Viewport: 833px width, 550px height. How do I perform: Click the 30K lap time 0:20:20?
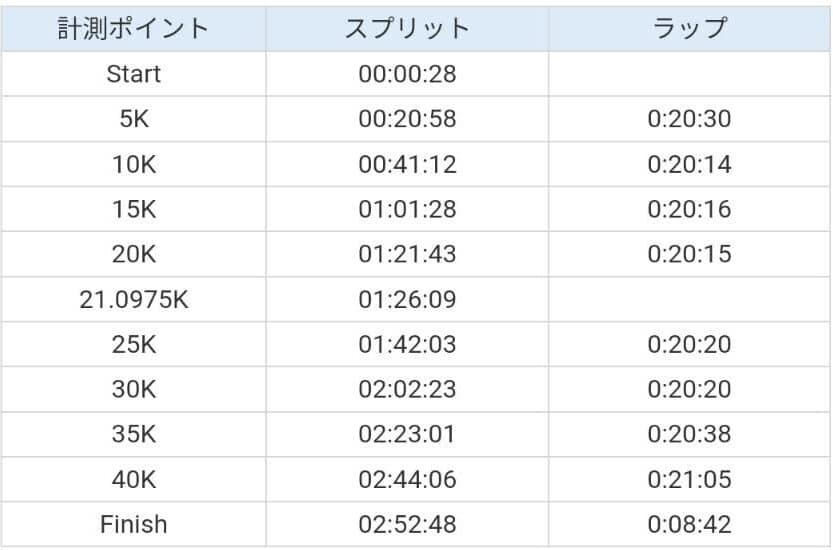(x=689, y=389)
